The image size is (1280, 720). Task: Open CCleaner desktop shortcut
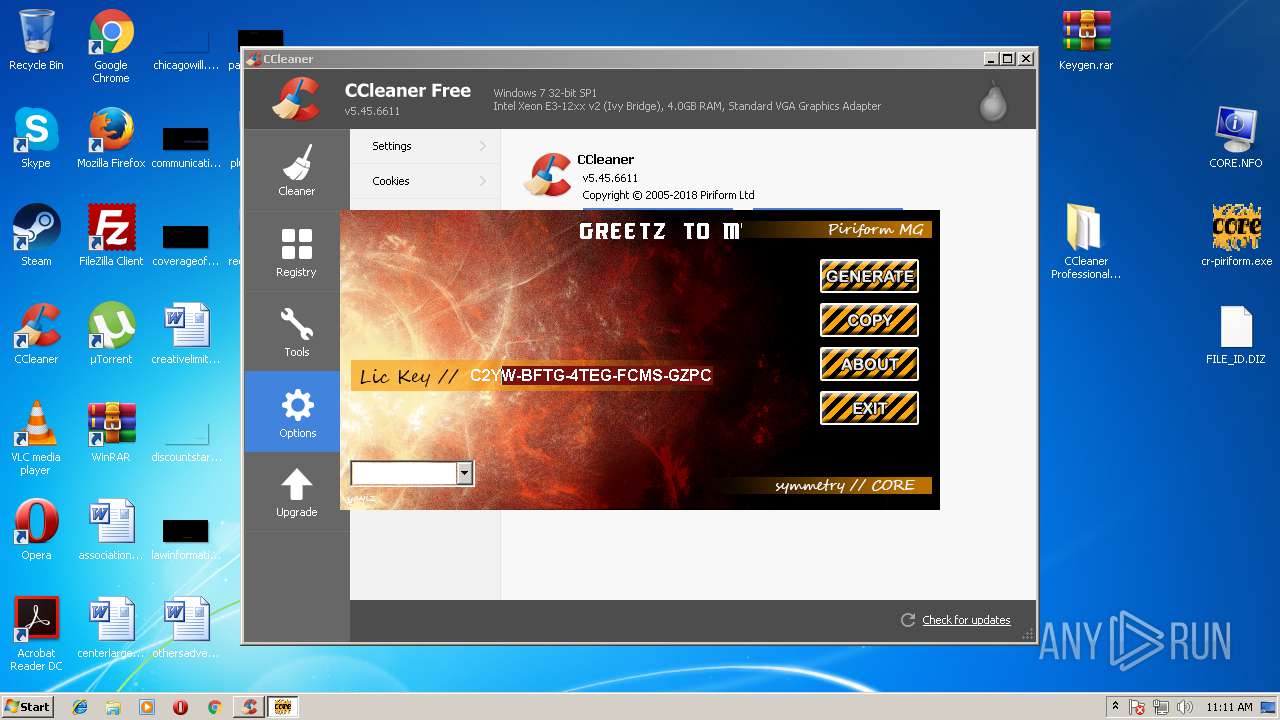pos(36,335)
